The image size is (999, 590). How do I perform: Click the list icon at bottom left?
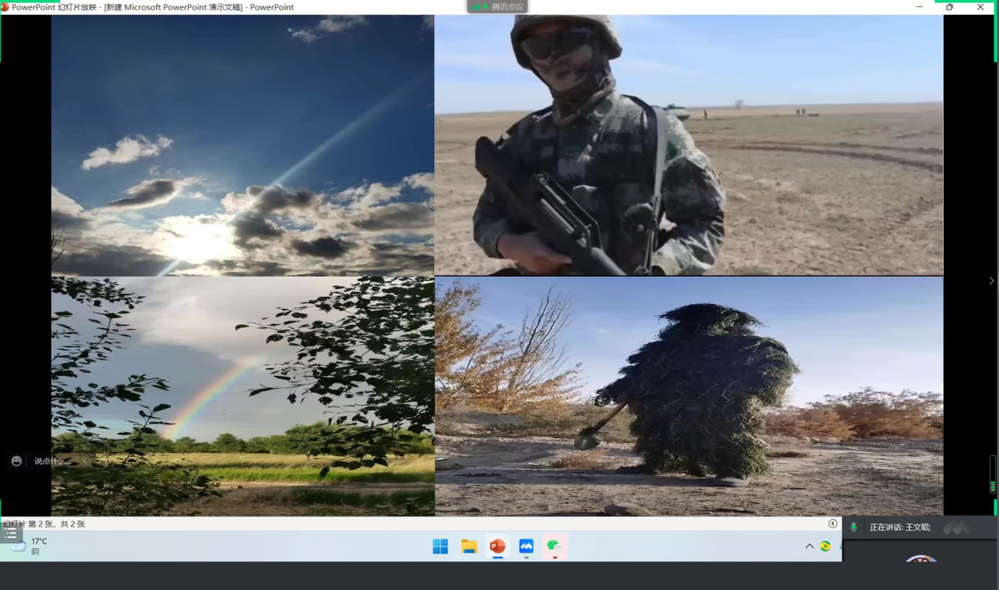click(11, 534)
